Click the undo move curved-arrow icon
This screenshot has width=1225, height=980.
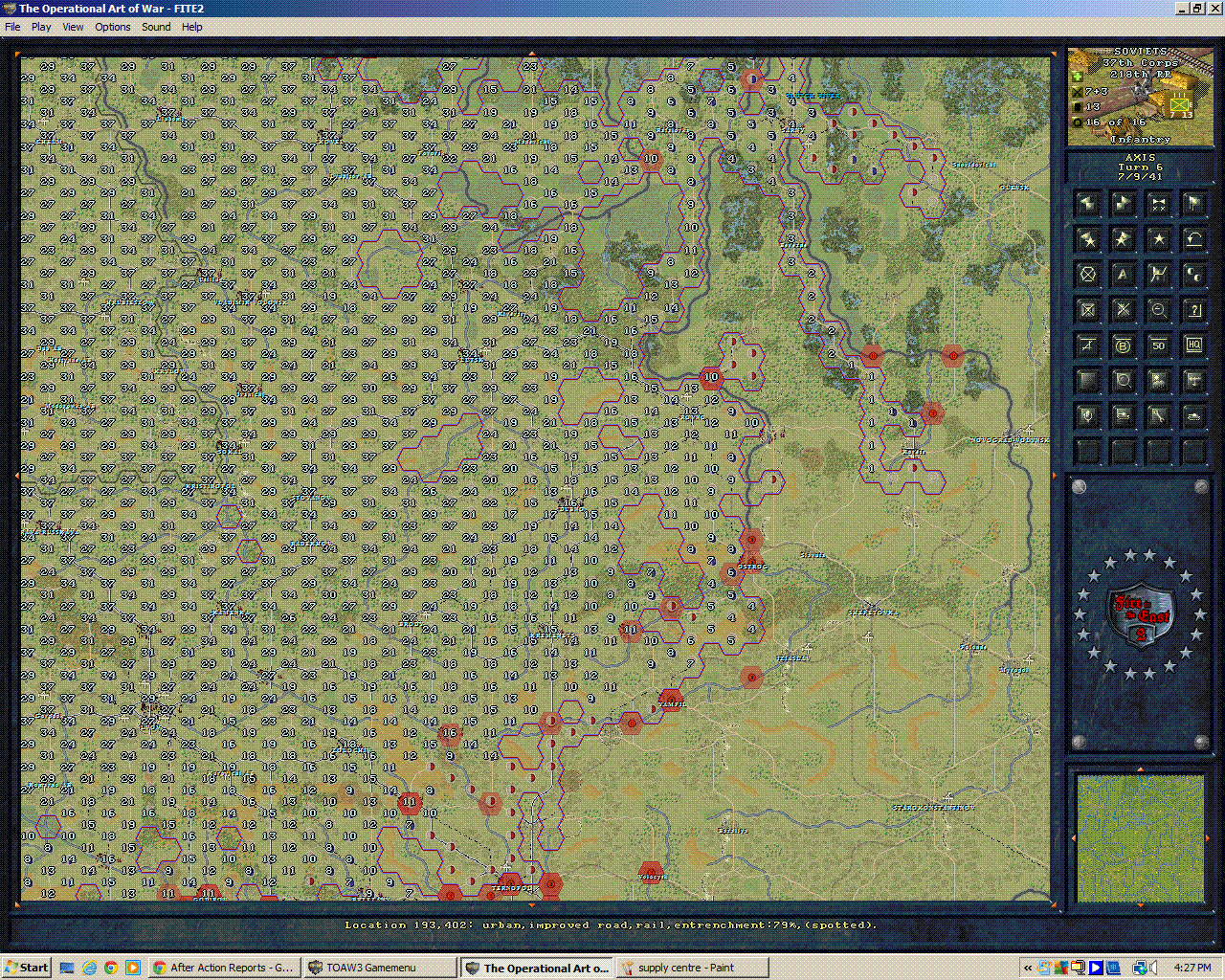tap(1194, 238)
